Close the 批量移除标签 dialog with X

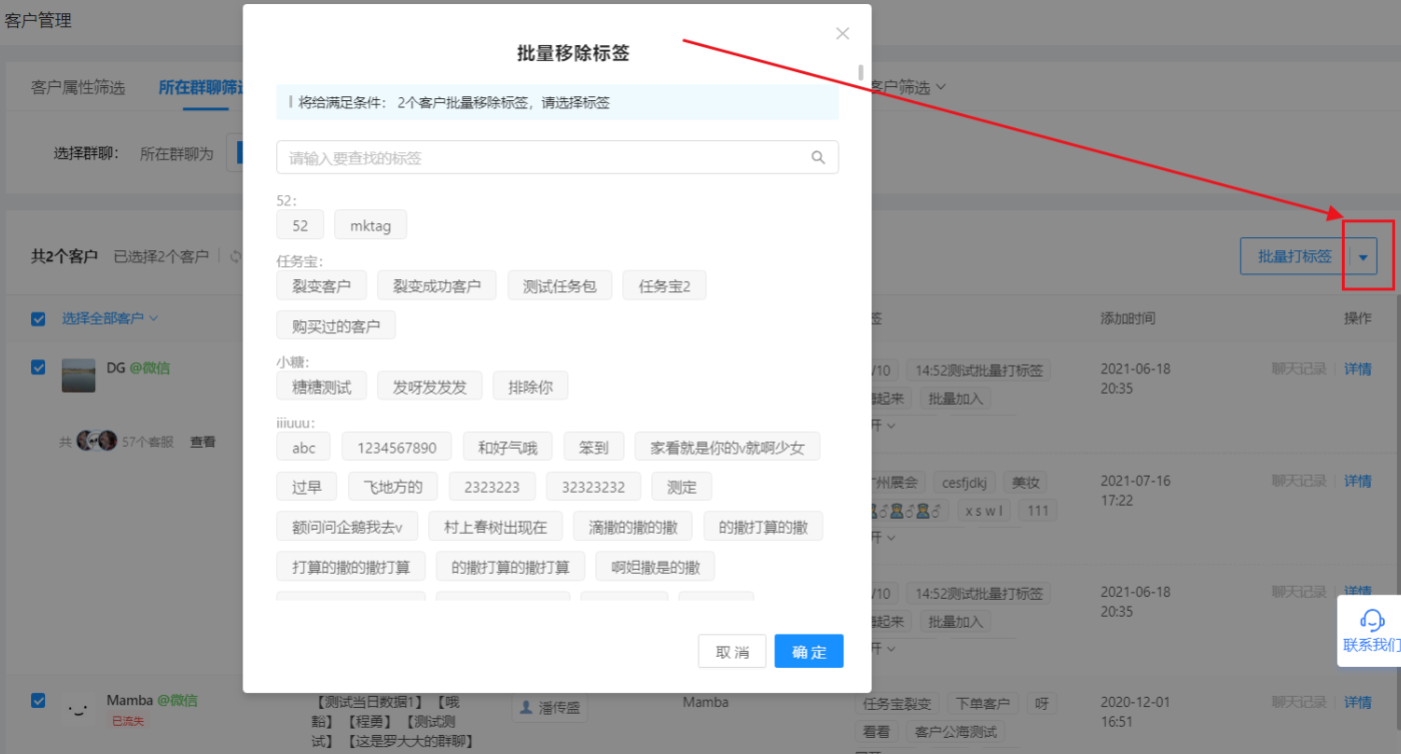click(x=842, y=34)
